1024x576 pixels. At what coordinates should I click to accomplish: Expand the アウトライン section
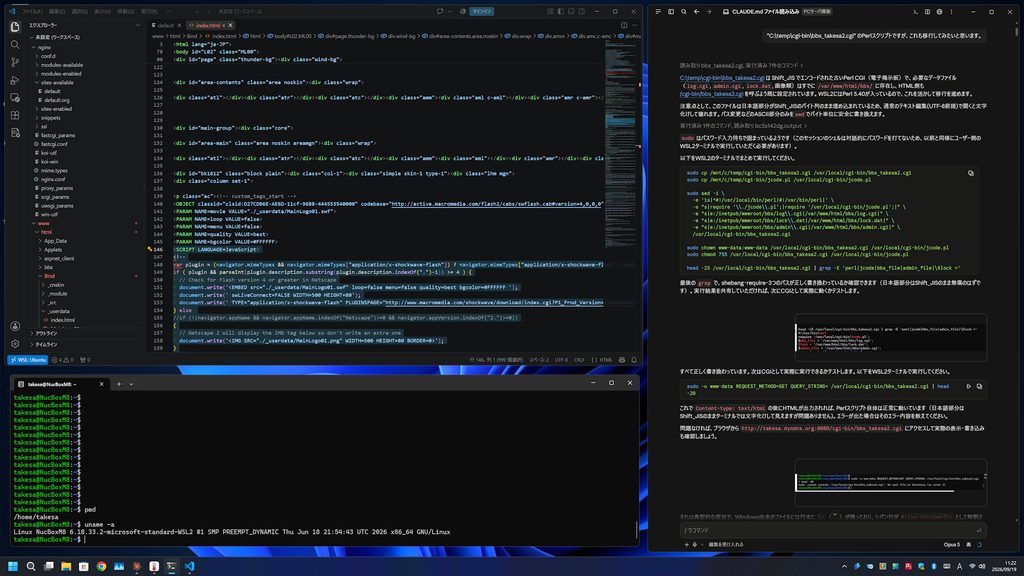pyautogui.click(x=46, y=333)
